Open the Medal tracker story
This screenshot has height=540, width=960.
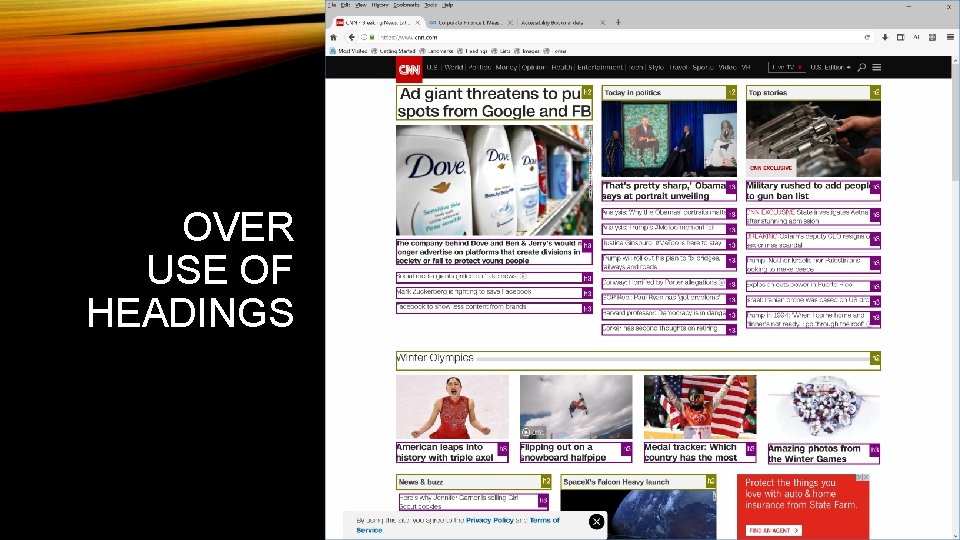(700, 452)
